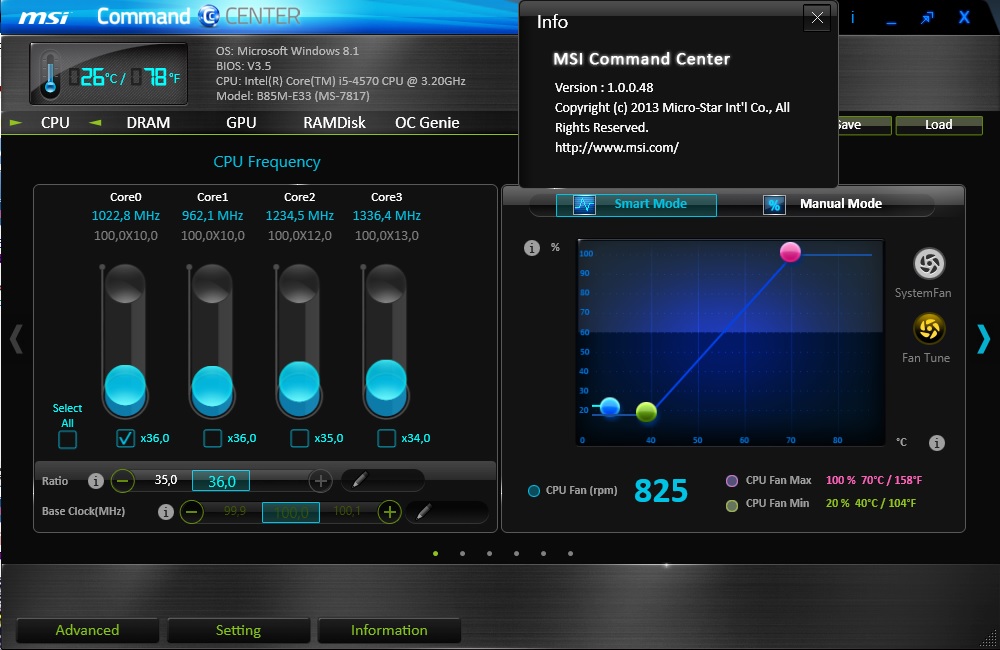This screenshot has width=1000, height=650.
Task: Open the http://www.msi.com/ link
Action: pos(617,147)
